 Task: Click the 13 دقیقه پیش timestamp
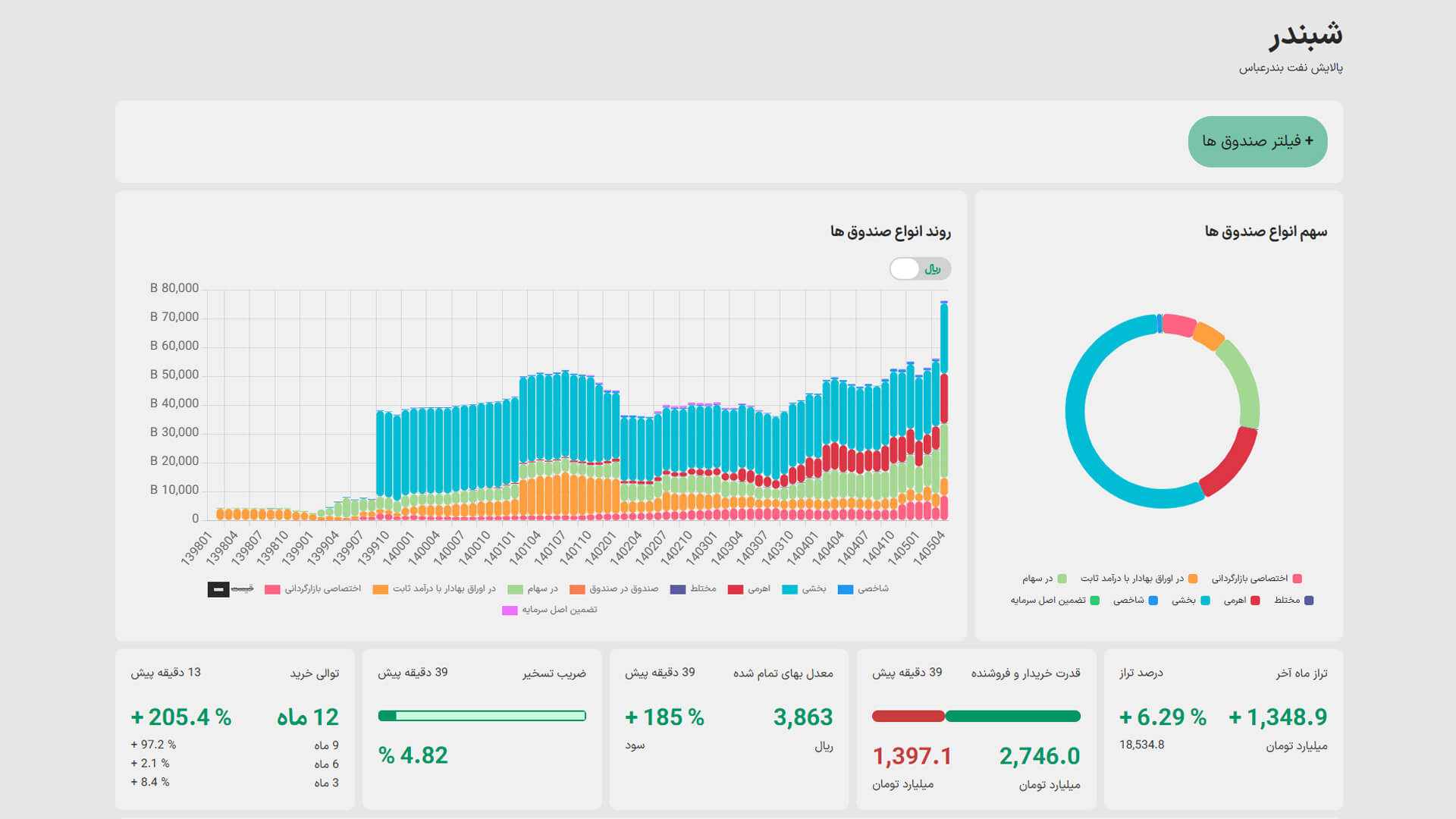(x=166, y=673)
